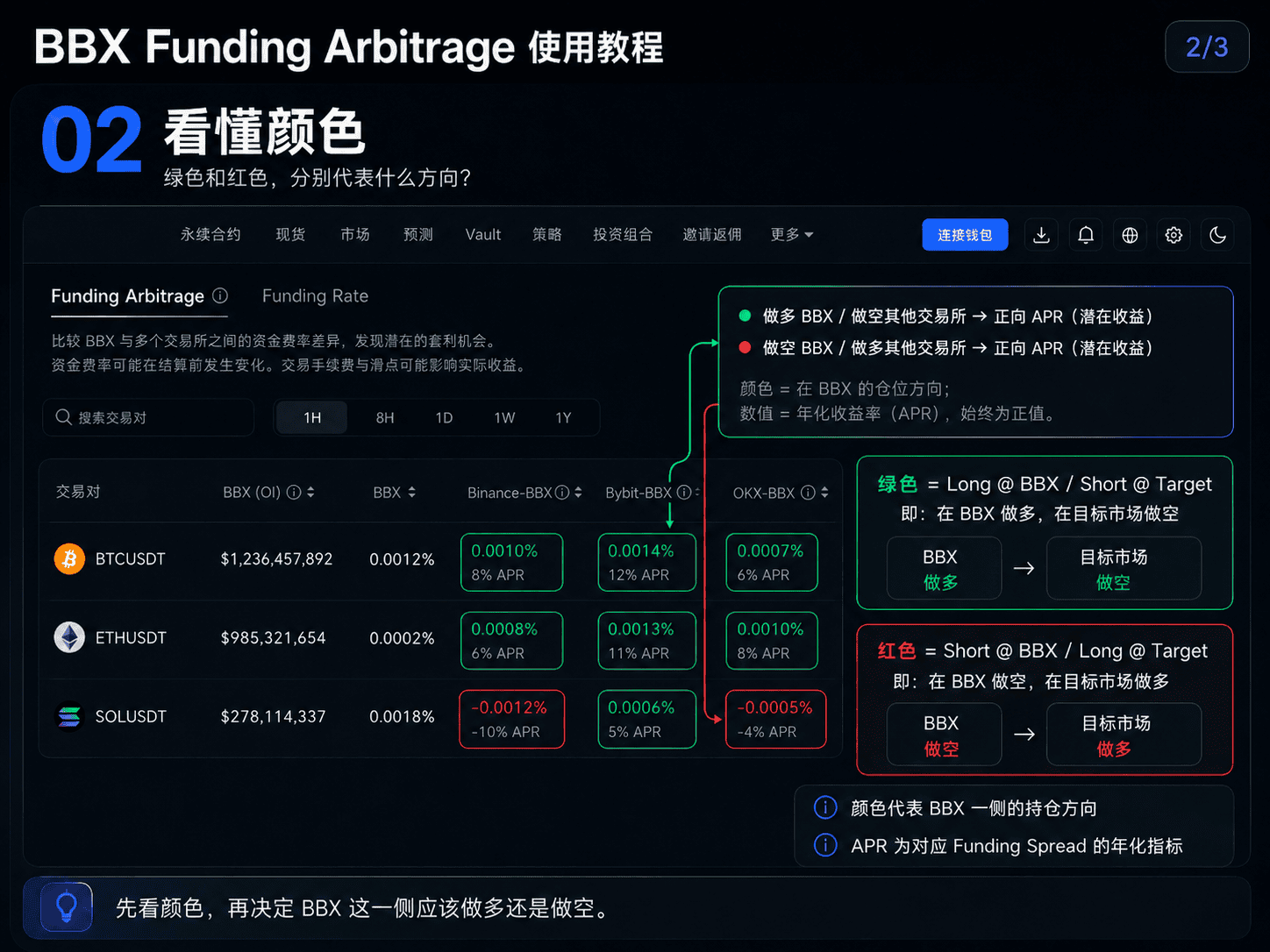Click BTCUSDT OKX-BBX 0.0007% card
Screen dimensions: 1270x952
pos(772,562)
